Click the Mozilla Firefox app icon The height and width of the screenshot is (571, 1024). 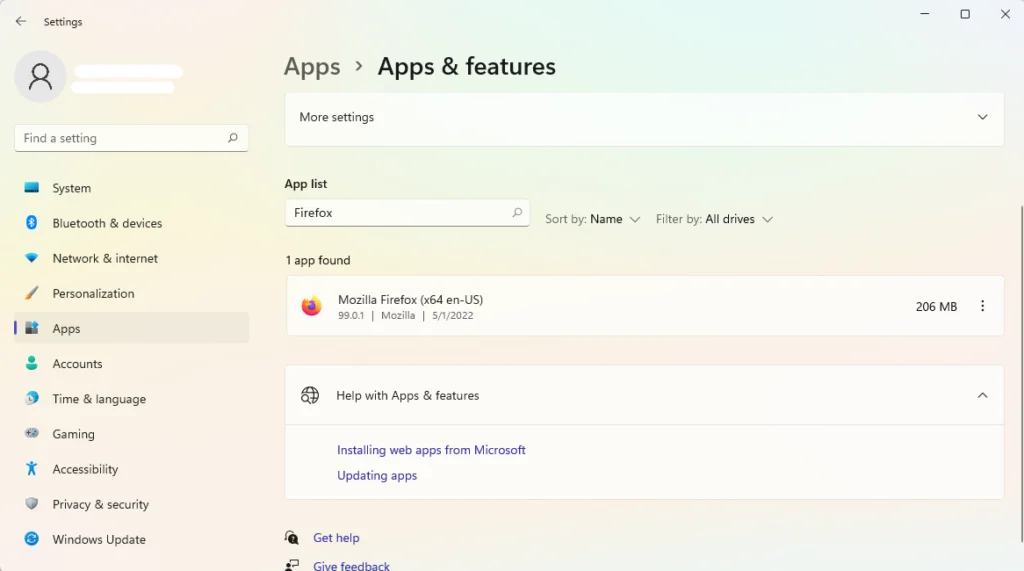pyautogui.click(x=312, y=306)
